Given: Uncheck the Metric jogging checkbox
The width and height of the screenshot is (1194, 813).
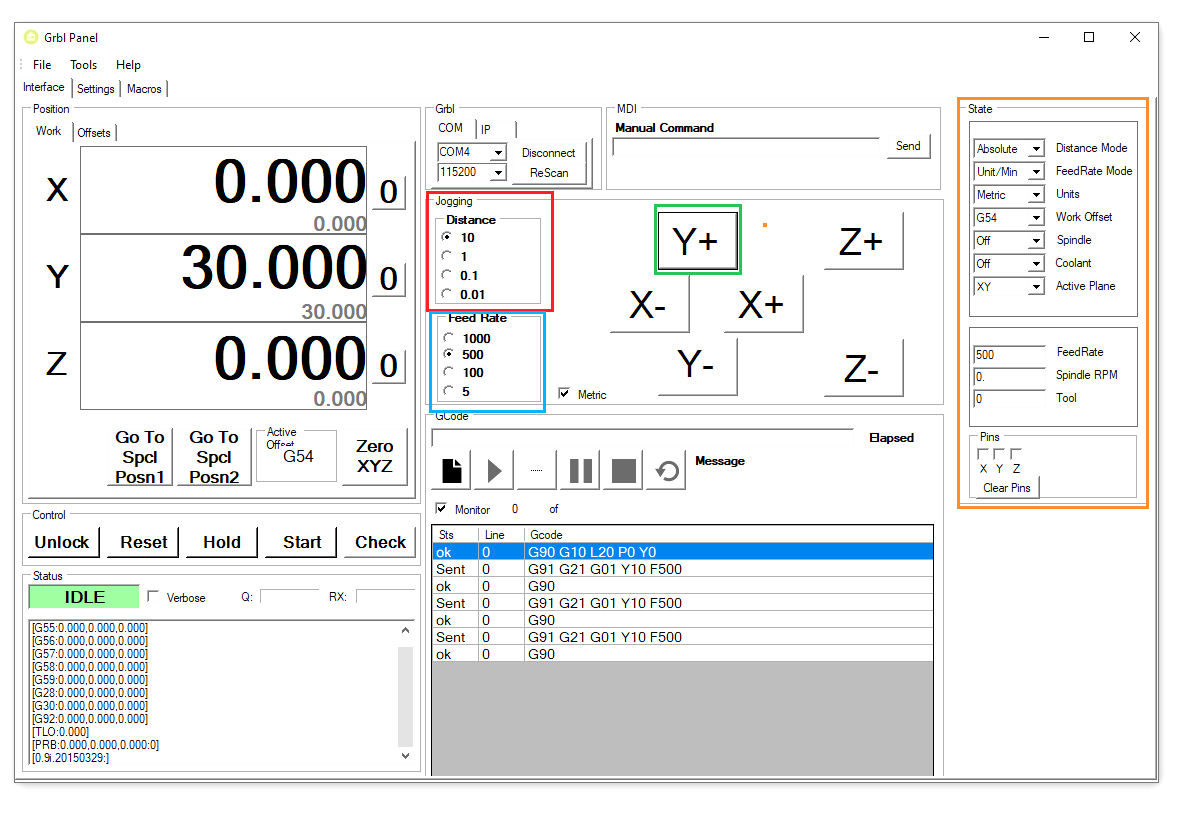Looking at the screenshot, I should [x=563, y=394].
